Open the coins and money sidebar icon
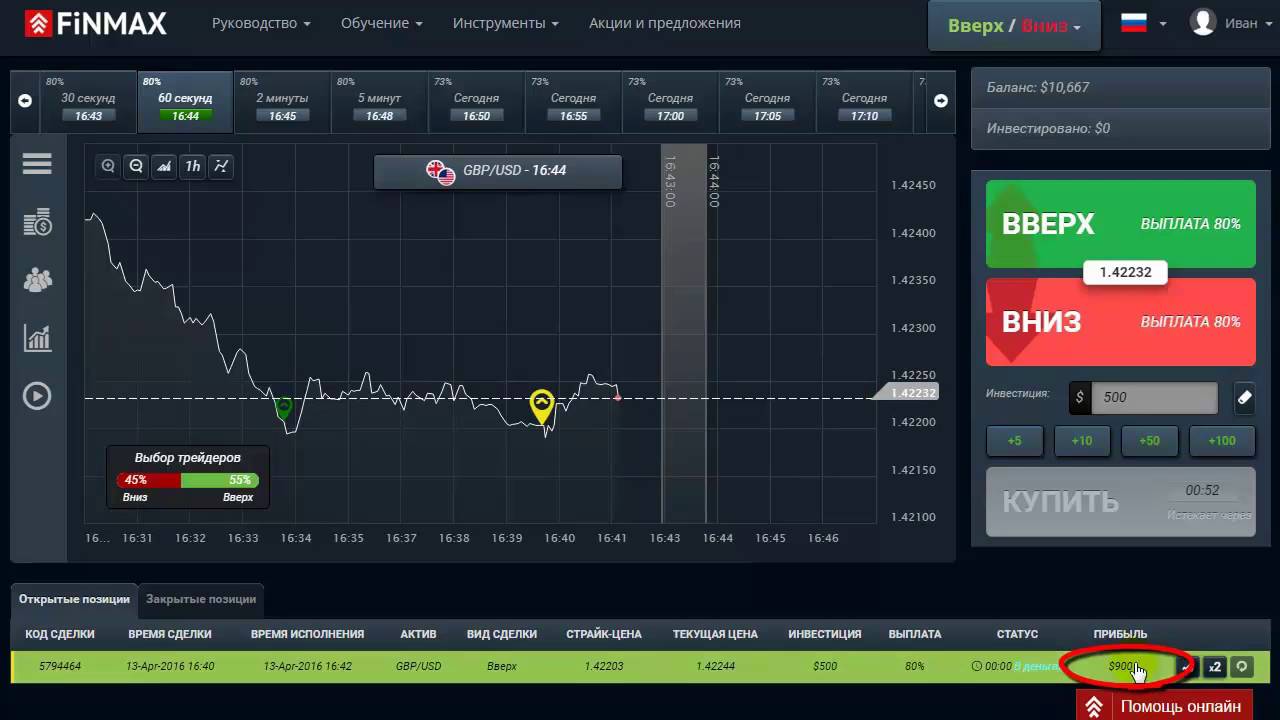This screenshot has width=1280, height=720. pos(37,222)
